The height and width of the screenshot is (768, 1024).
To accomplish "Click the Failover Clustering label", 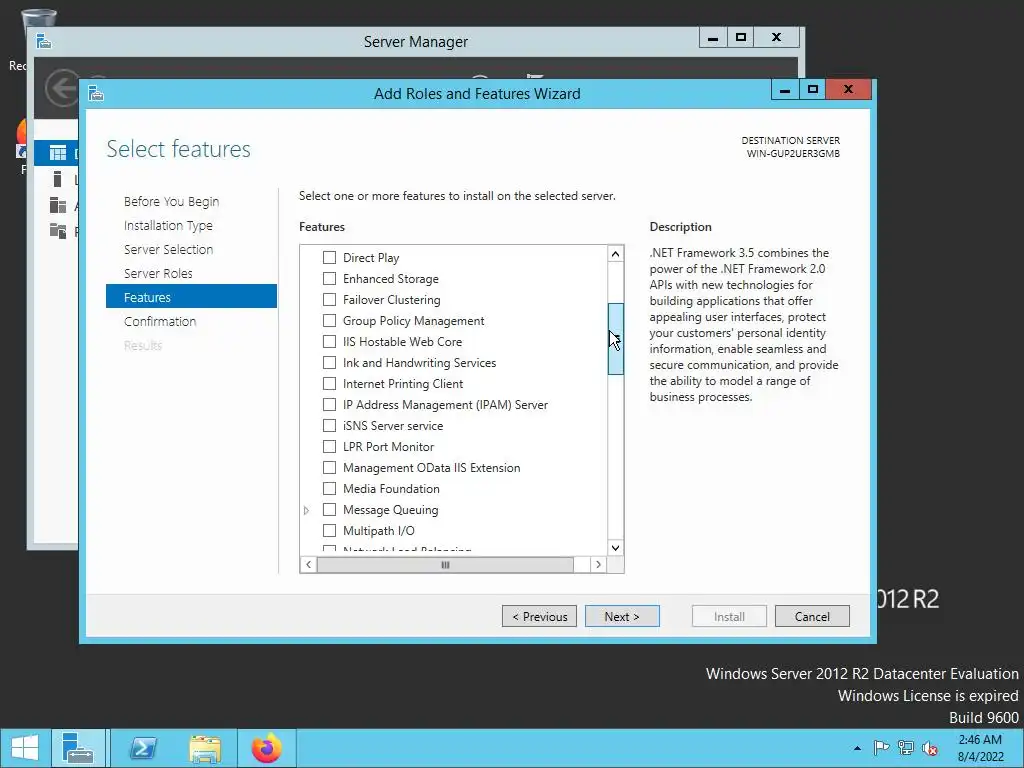I will [391, 300].
